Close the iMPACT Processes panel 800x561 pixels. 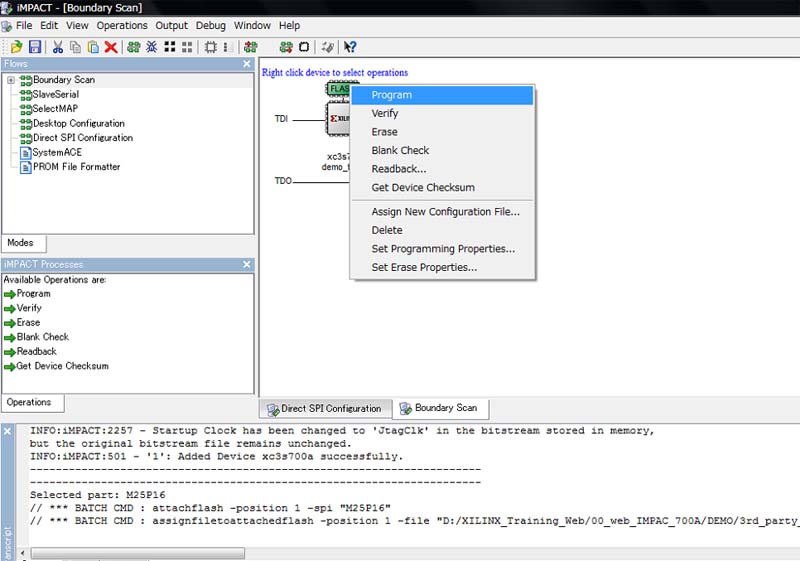[x=247, y=264]
